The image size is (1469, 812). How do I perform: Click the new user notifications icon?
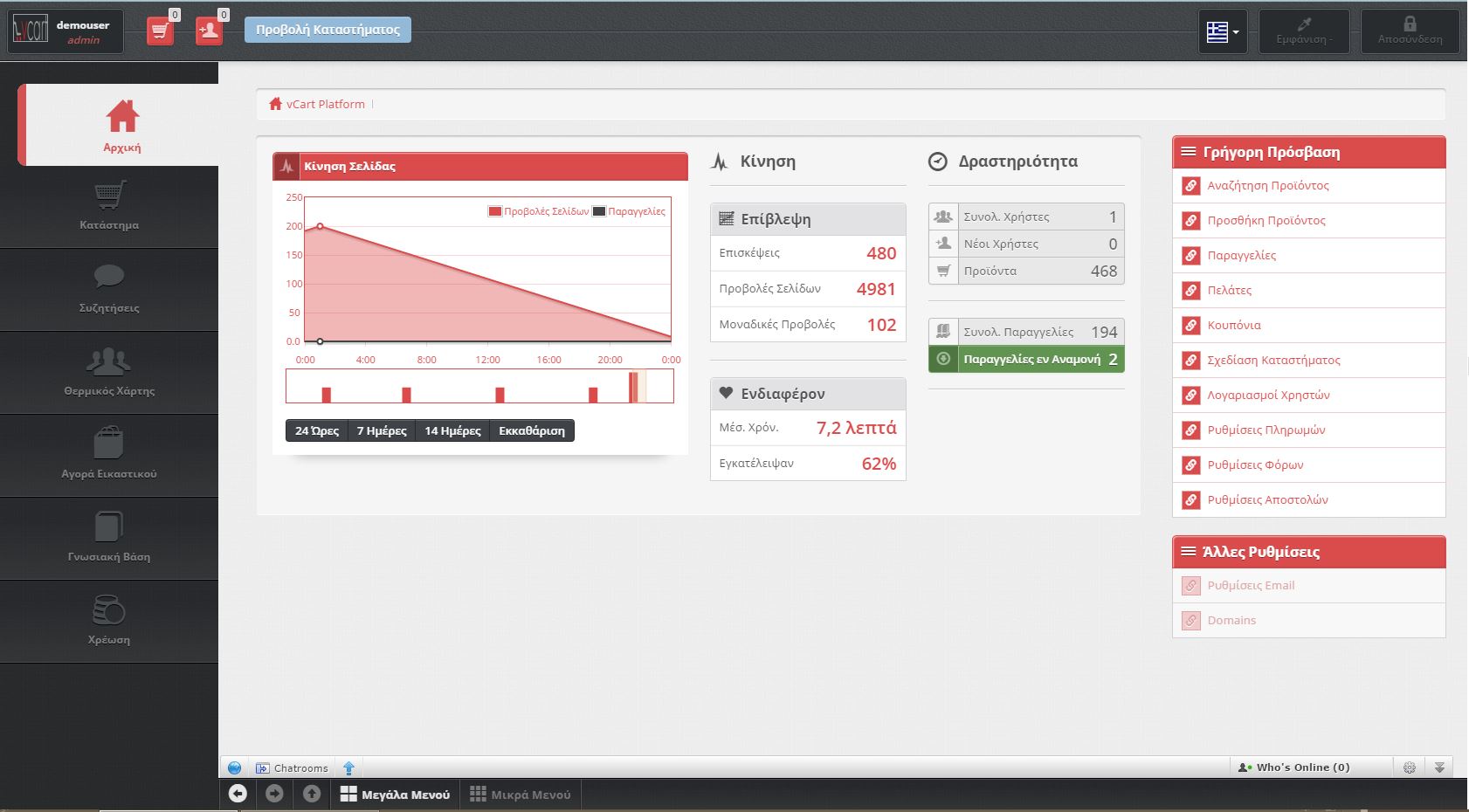209,31
